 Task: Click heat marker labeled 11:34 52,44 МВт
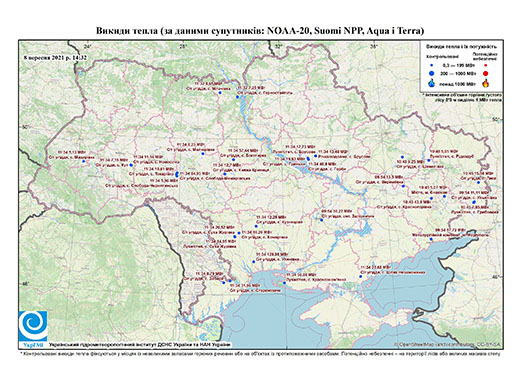pyautogui.click(x=233, y=160)
